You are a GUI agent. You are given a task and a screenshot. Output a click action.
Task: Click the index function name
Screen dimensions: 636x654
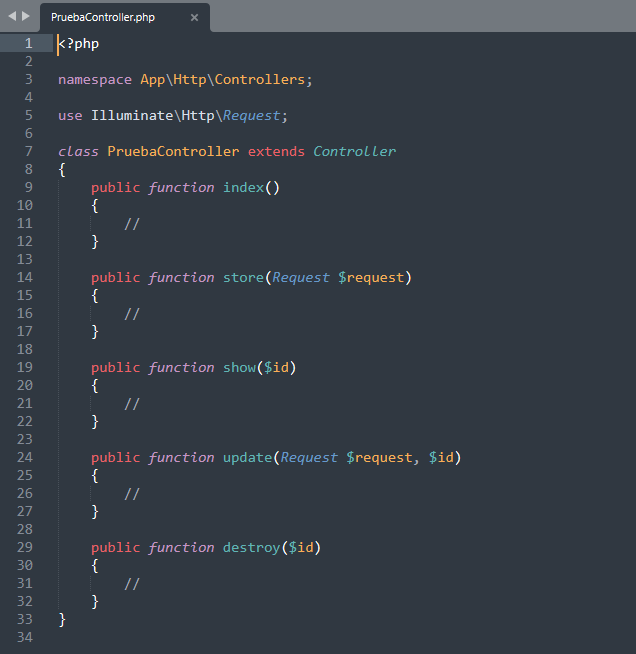point(243,187)
